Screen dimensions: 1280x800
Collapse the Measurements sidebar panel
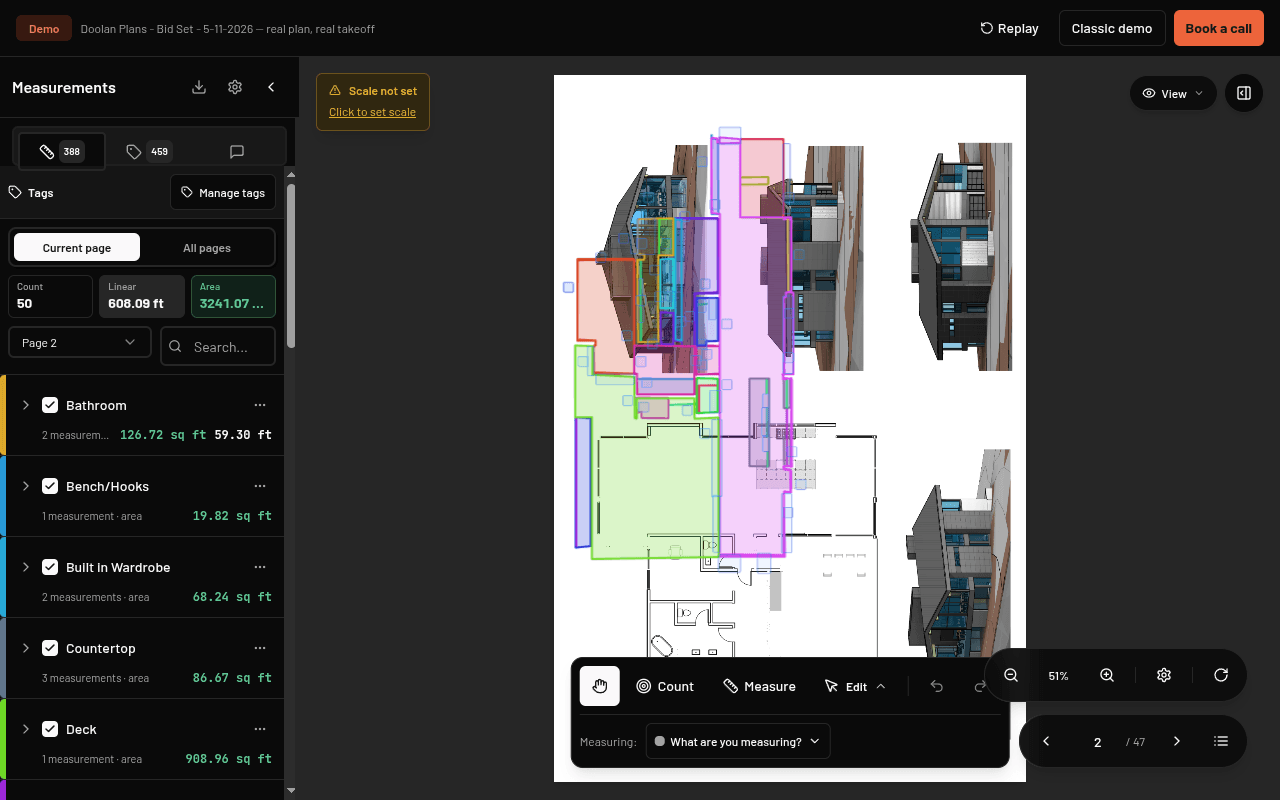click(x=271, y=87)
